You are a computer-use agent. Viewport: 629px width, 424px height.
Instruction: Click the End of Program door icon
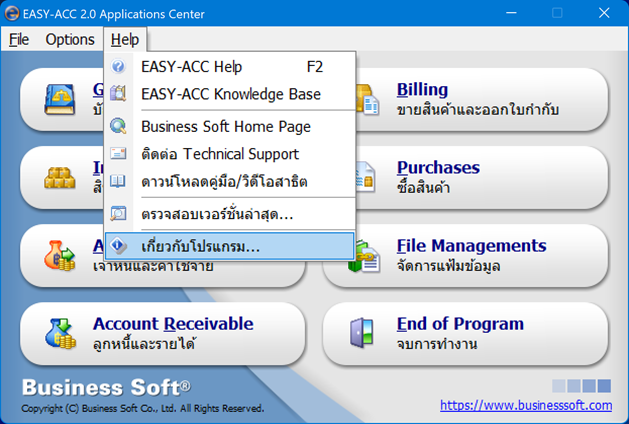point(362,333)
